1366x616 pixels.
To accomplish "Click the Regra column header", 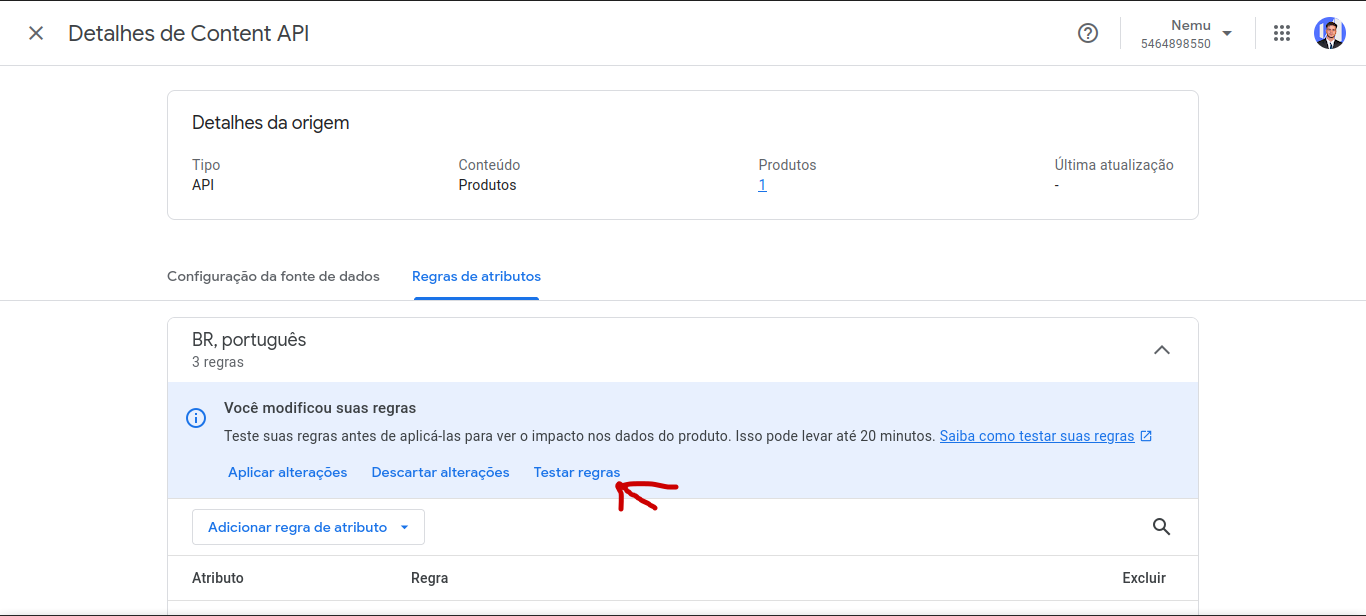I will 429,578.
